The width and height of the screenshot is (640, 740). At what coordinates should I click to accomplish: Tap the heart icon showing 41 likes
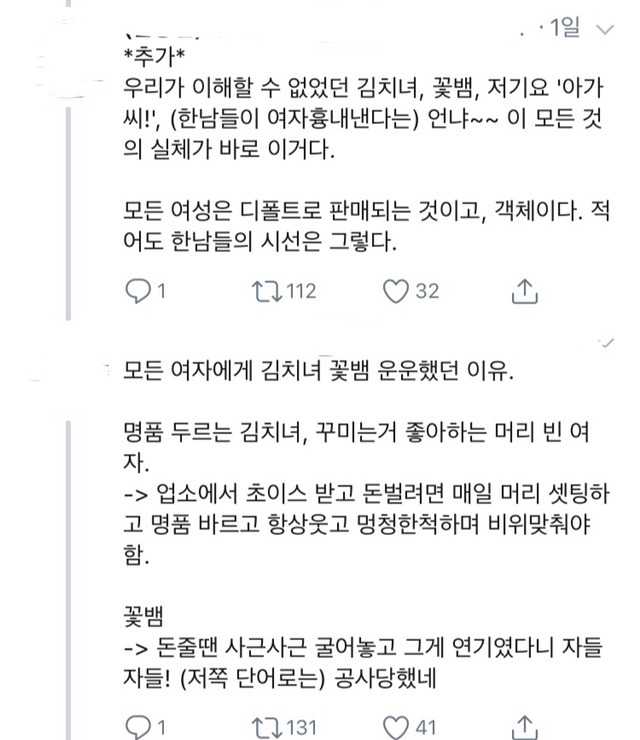click(x=398, y=725)
